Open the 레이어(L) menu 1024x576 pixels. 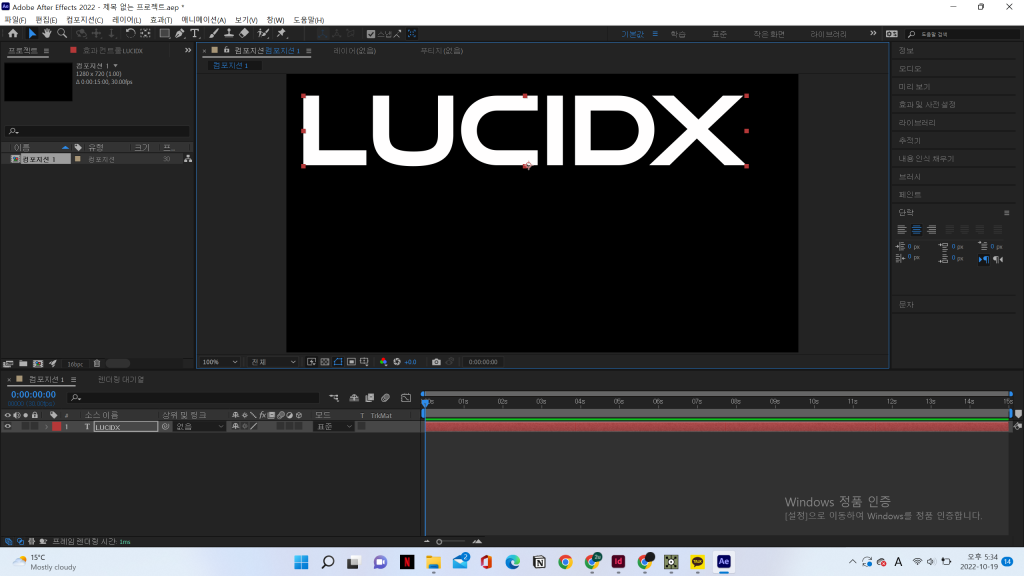pyautogui.click(x=127, y=20)
